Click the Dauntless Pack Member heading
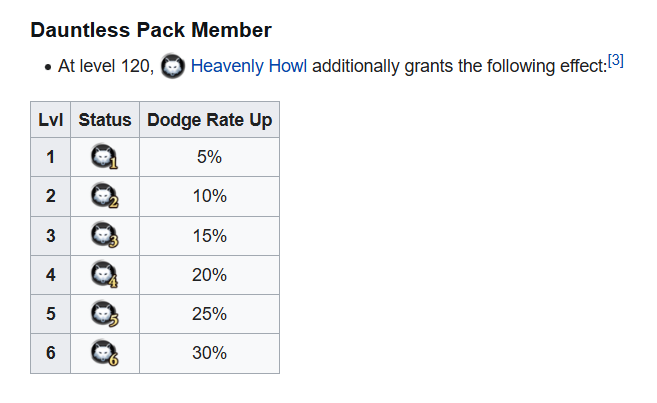Image resolution: width=657 pixels, height=403 pixels. (151, 30)
